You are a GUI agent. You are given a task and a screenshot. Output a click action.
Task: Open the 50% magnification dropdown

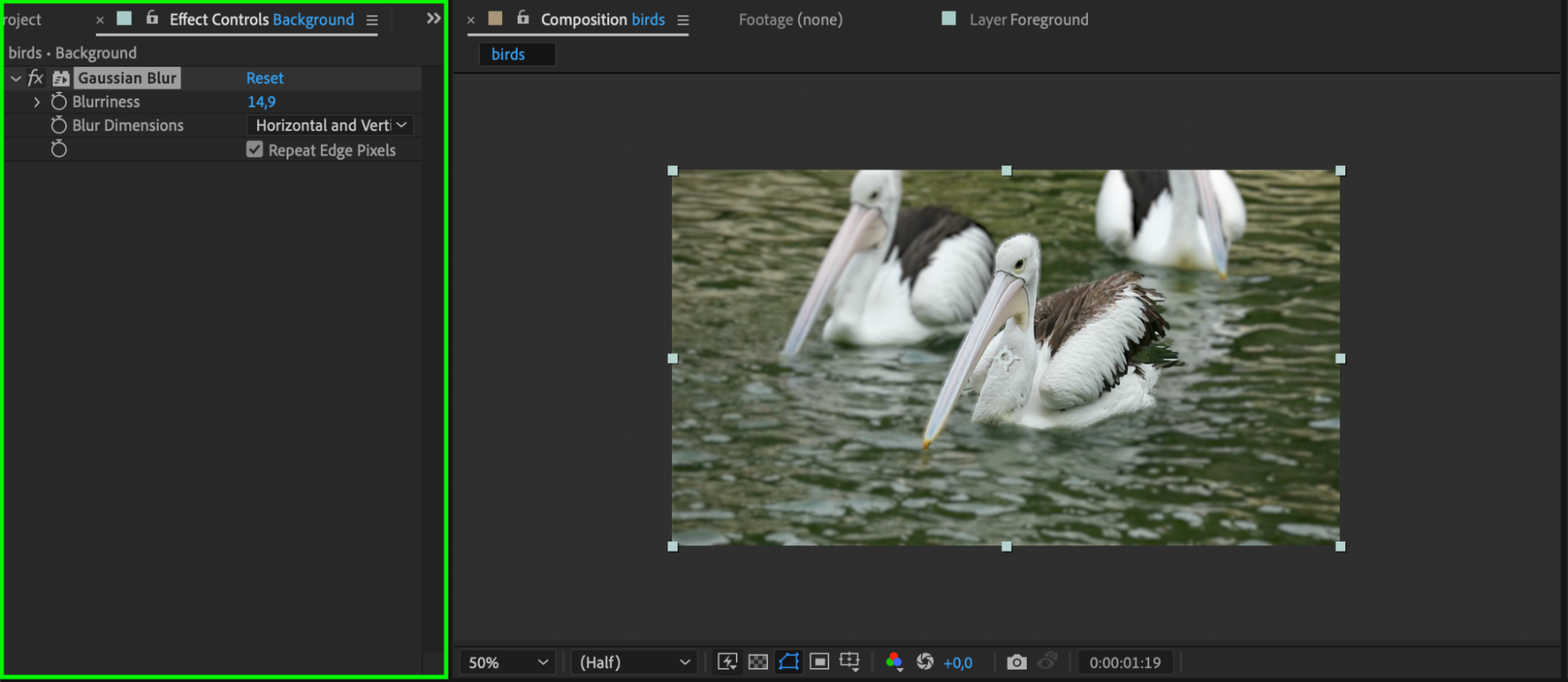[x=508, y=662]
